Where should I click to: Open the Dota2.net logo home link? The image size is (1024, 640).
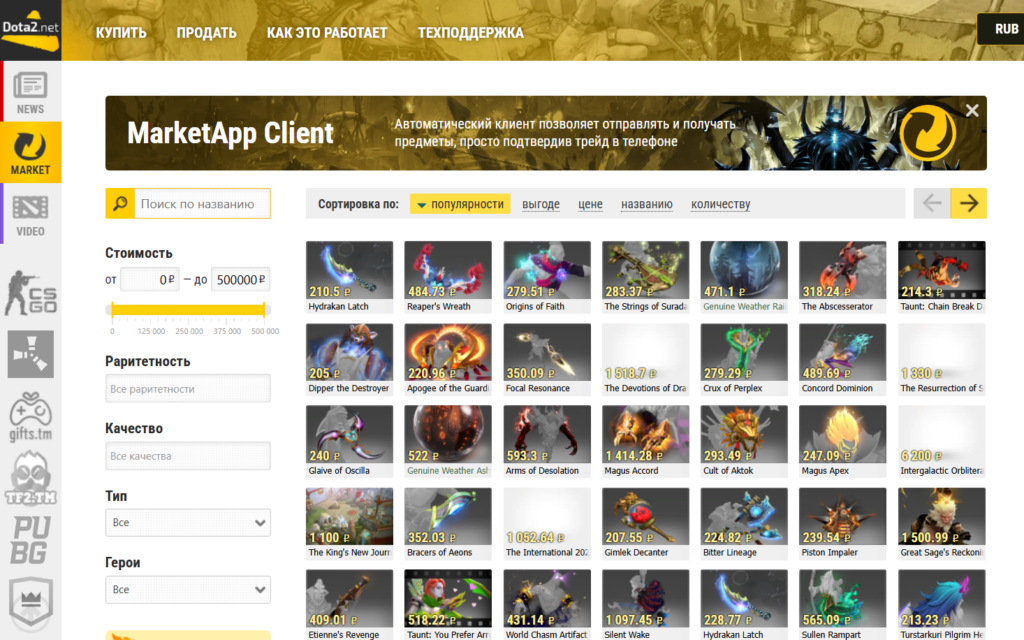point(31,30)
